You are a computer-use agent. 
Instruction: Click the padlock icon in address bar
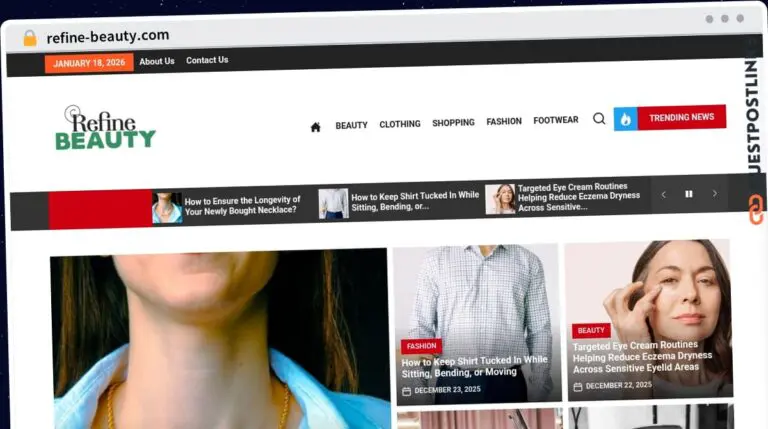click(30, 37)
